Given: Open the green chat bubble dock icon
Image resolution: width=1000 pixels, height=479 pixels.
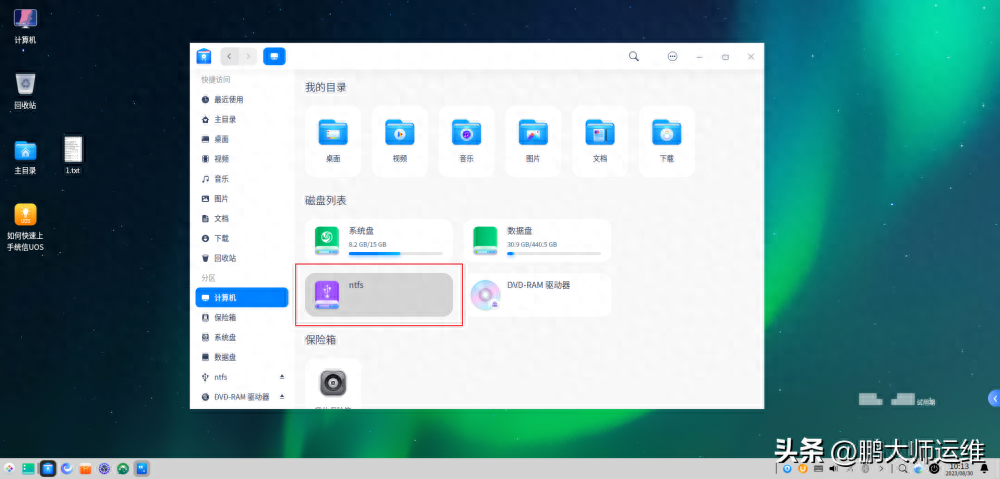Looking at the screenshot, I should pos(123,469).
